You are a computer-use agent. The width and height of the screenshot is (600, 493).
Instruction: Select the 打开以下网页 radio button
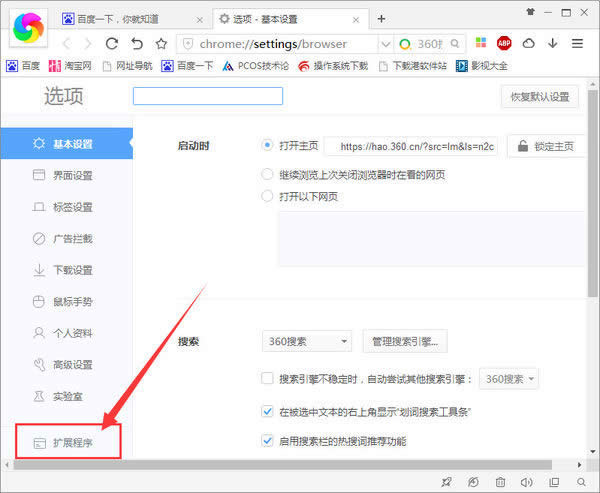[x=267, y=196]
